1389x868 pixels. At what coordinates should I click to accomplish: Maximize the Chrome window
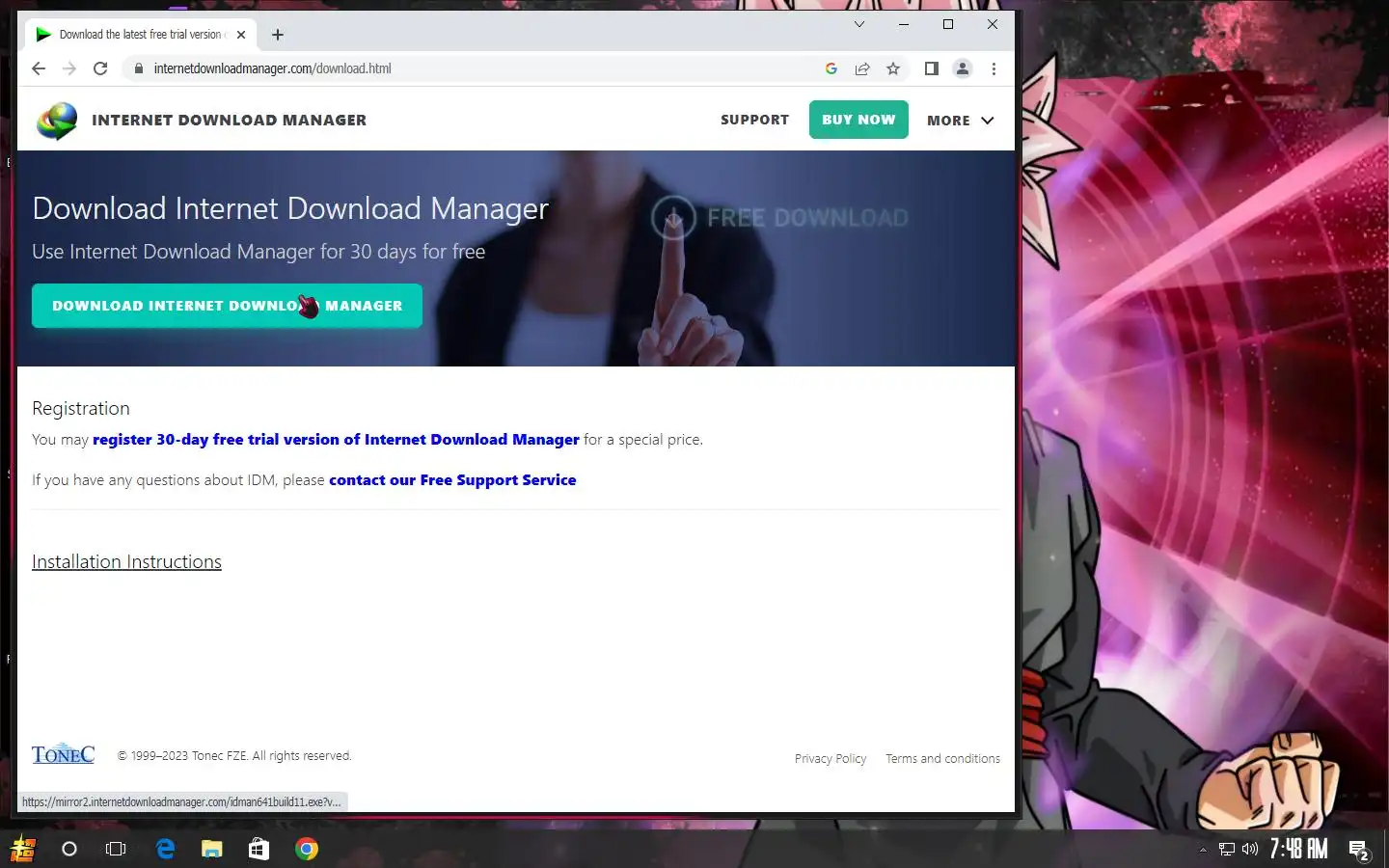click(x=948, y=24)
